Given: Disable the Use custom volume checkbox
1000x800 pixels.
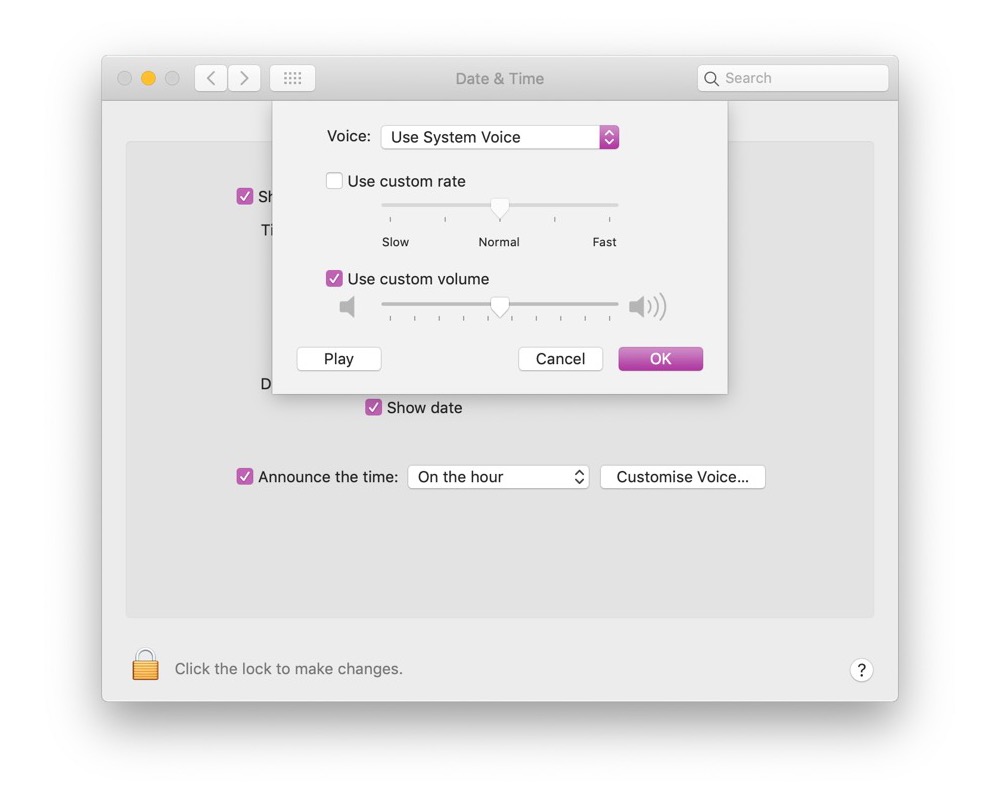Looking at the screenshot, I should tap(335, 278).
